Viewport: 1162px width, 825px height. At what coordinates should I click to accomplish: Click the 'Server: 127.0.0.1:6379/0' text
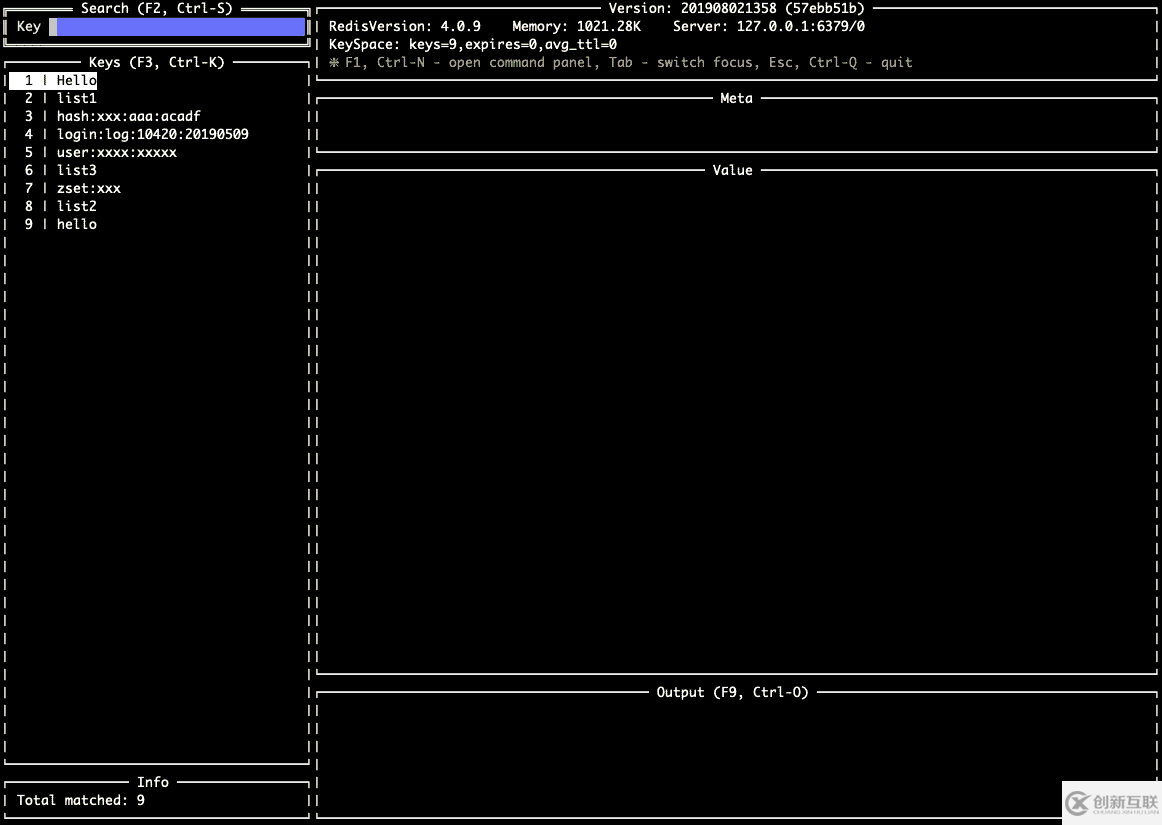point(768,27)
